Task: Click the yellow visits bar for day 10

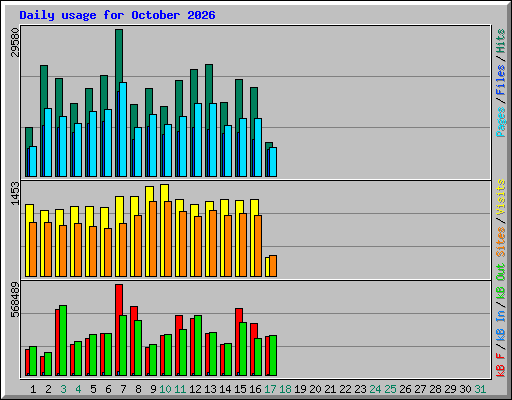Action: [164, 192]
